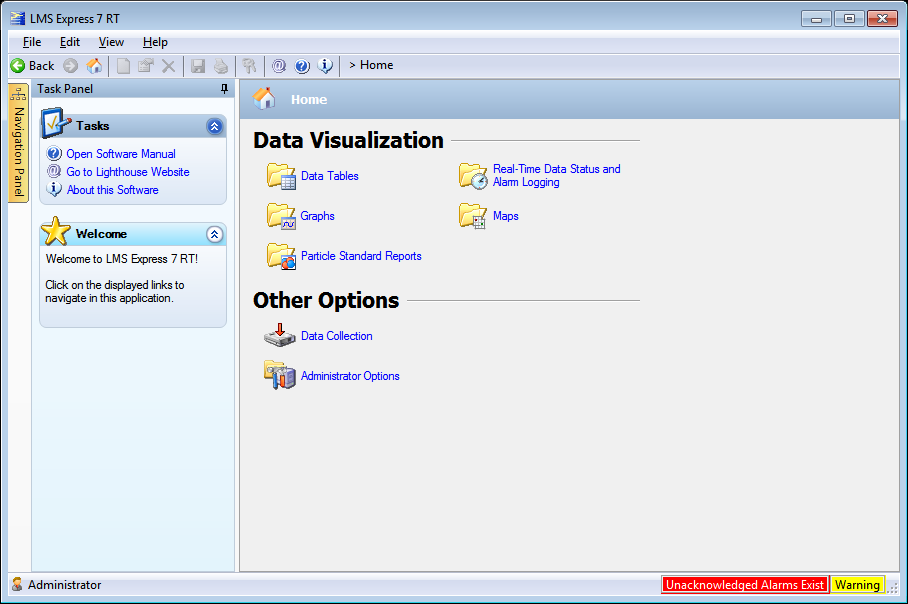Image resolution: width=908 pixels, height=604 pixels.
Task: Click the house icon in the Home header
Action: tap(264, 98)
